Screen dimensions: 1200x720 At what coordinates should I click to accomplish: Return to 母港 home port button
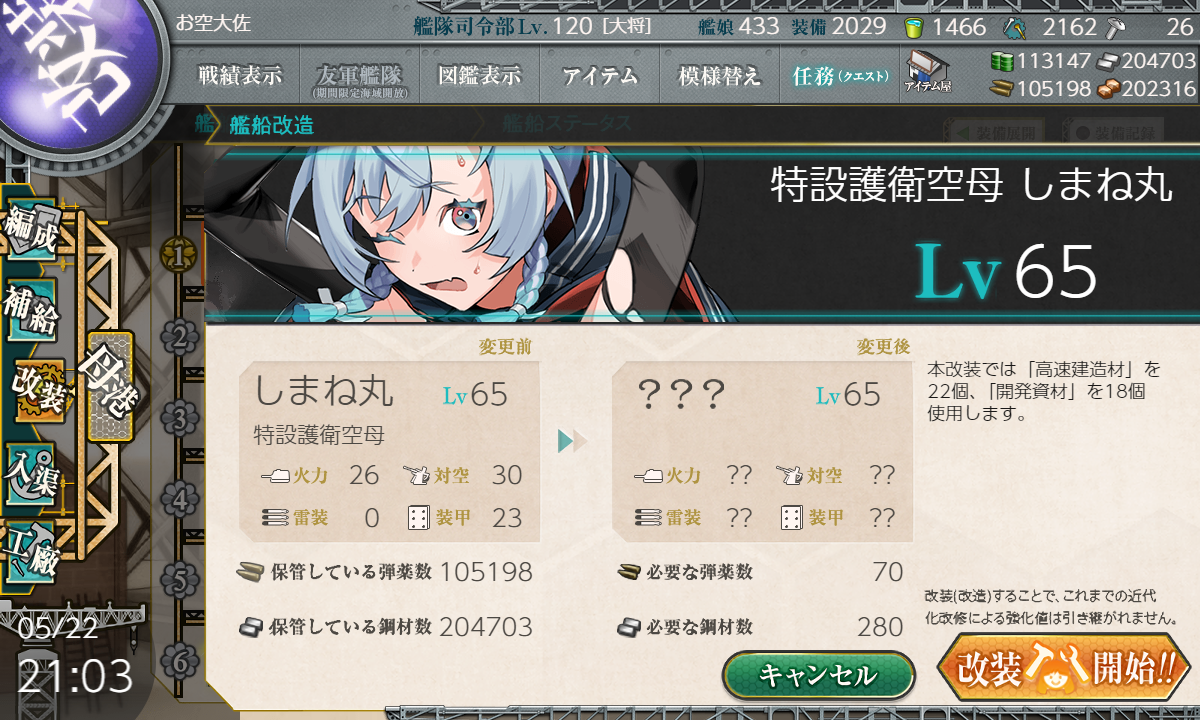point(110,387)
